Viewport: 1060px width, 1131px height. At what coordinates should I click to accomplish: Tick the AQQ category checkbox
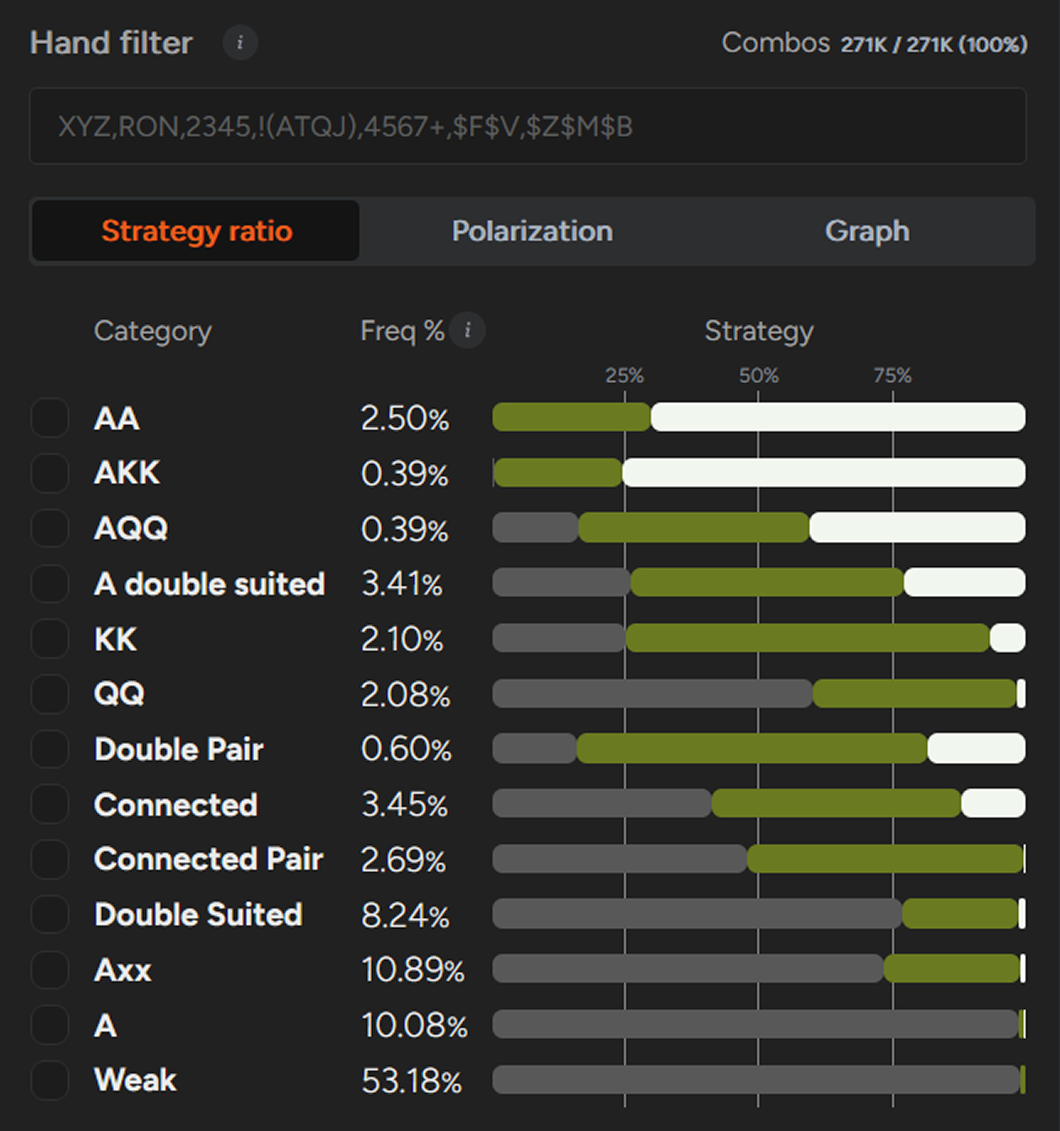[x=50, y=528]
